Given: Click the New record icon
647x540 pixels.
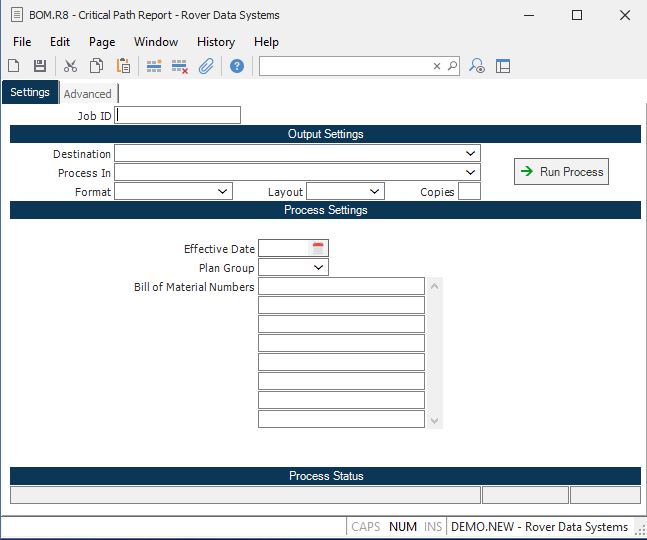Looking at the screenshot, I should [14, 66].
